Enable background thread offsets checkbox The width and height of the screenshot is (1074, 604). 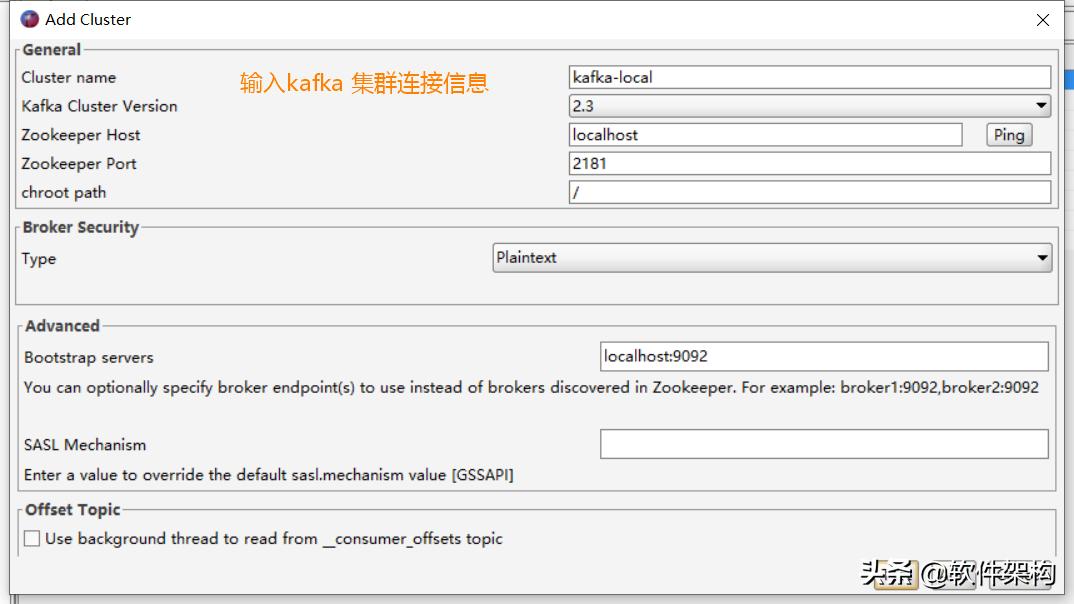pyautogui.click(x=32, y=538)
